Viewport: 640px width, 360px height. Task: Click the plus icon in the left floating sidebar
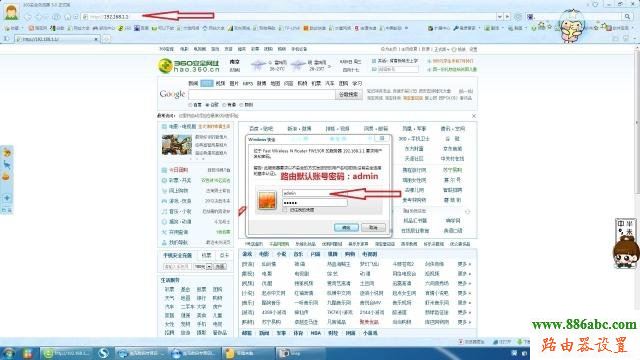tap(7, 198)
